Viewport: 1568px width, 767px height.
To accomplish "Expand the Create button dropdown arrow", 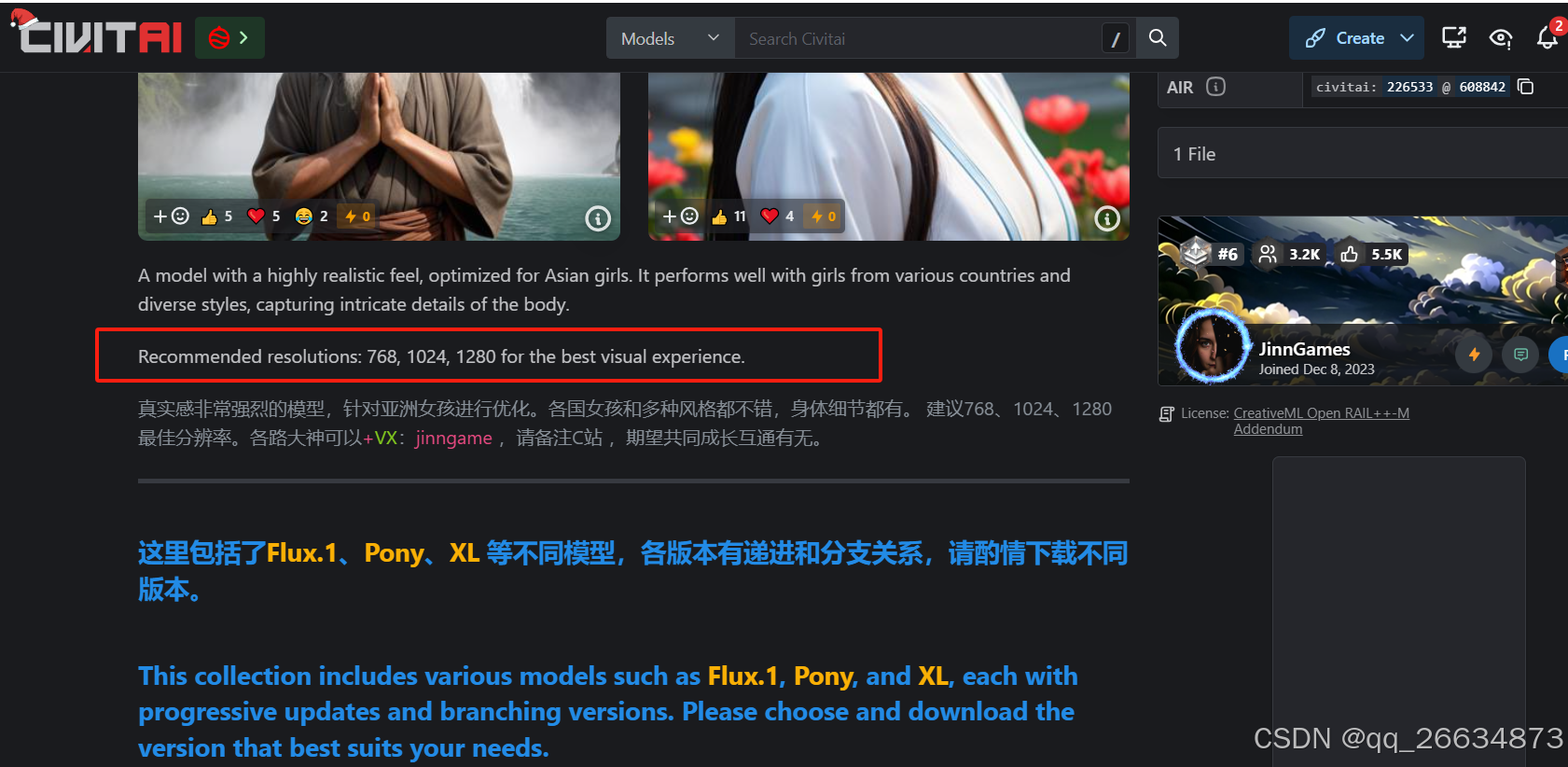I will [x=1407, y=38].
